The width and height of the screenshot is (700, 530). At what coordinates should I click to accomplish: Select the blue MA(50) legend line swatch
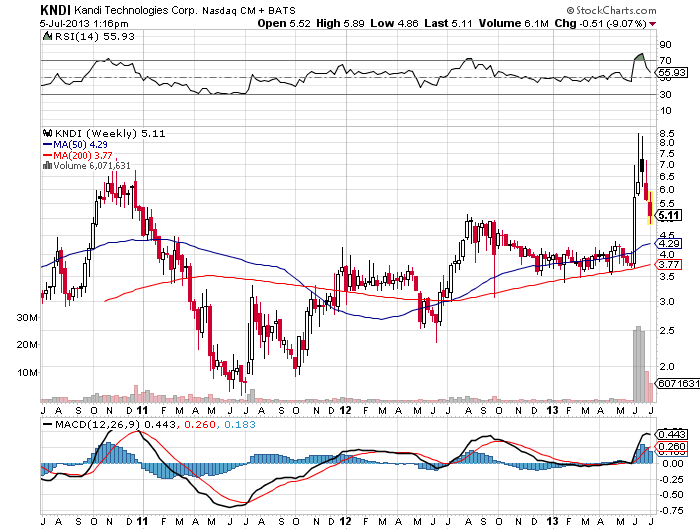click(48, 145)
